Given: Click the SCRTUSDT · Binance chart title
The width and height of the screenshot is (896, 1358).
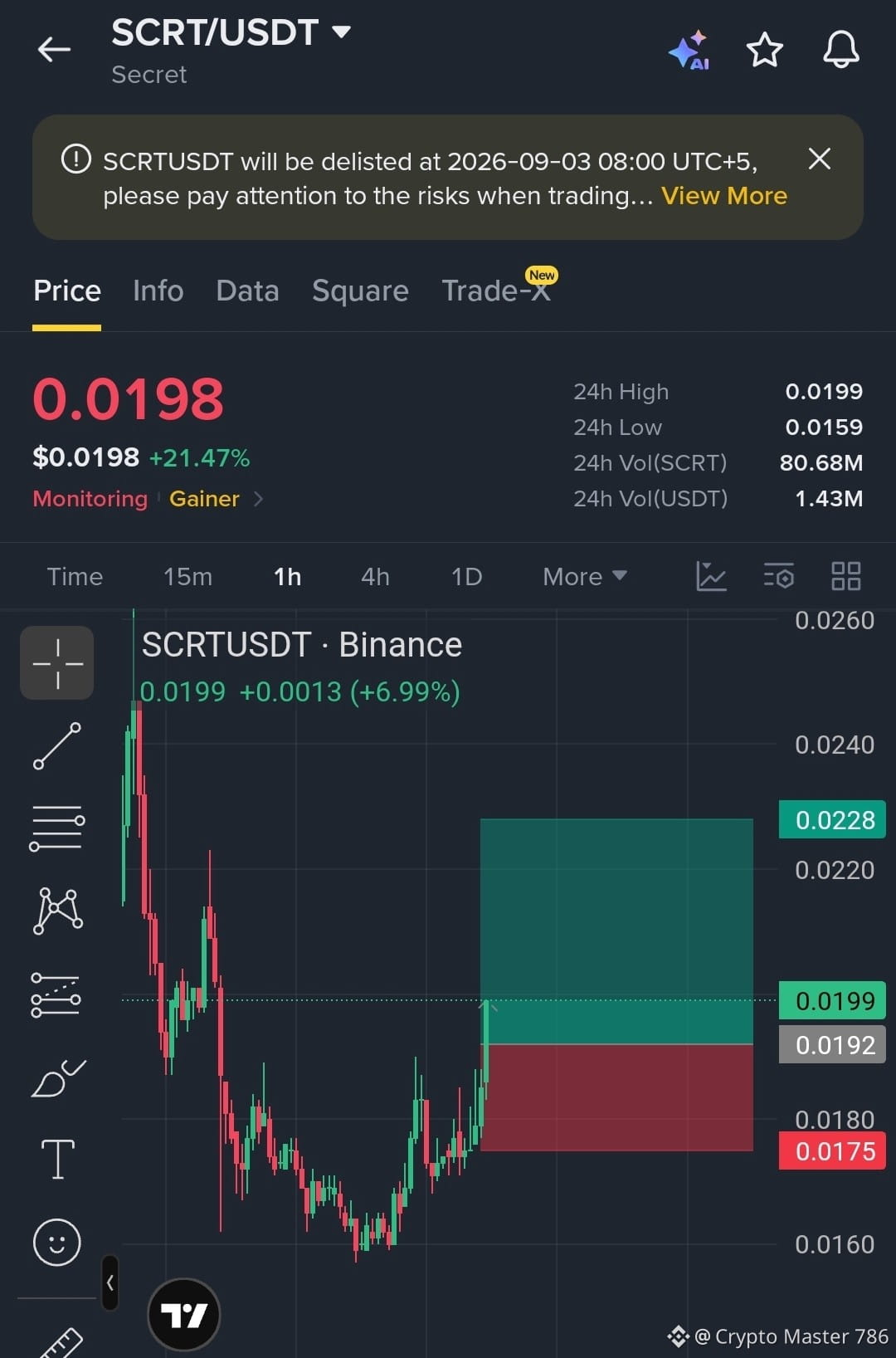Looking at the screenshot, I should point(302,645).
